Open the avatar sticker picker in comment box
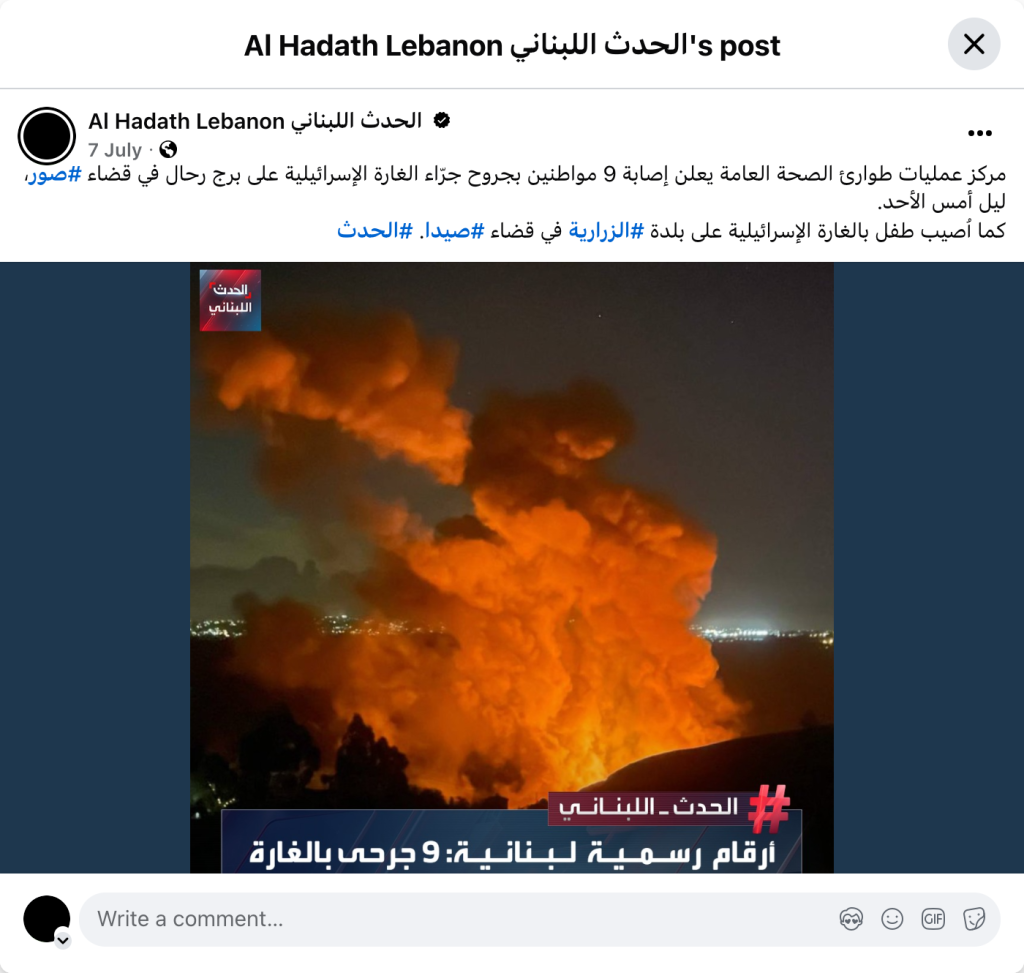The width and height of the screenshot is (1024, 973). (x=851, y=919)
